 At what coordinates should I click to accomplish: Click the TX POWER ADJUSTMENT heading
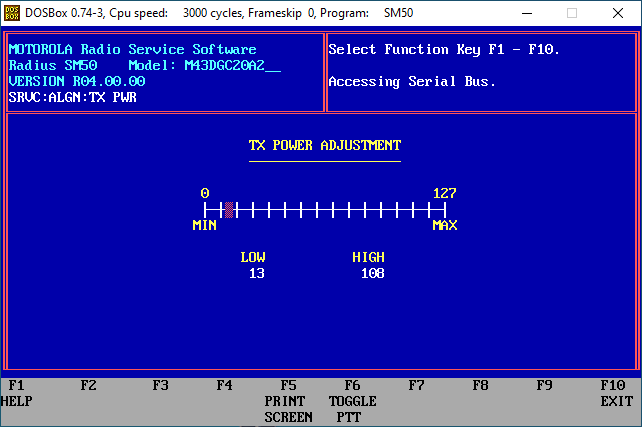[325, 145]
